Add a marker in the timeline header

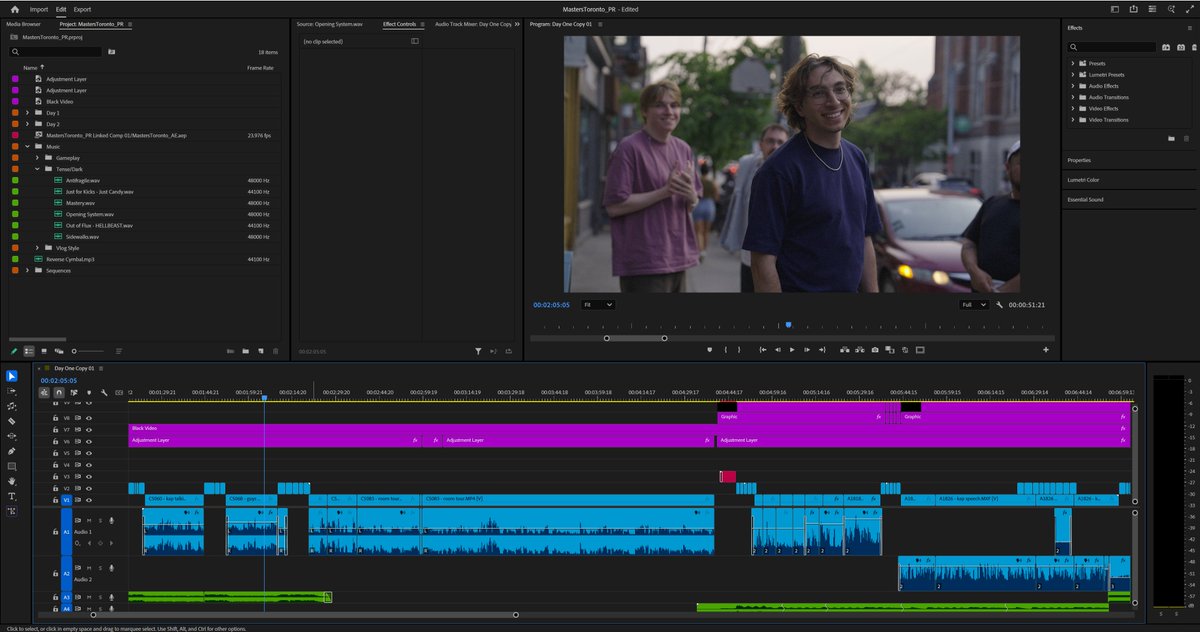[89, 393]
